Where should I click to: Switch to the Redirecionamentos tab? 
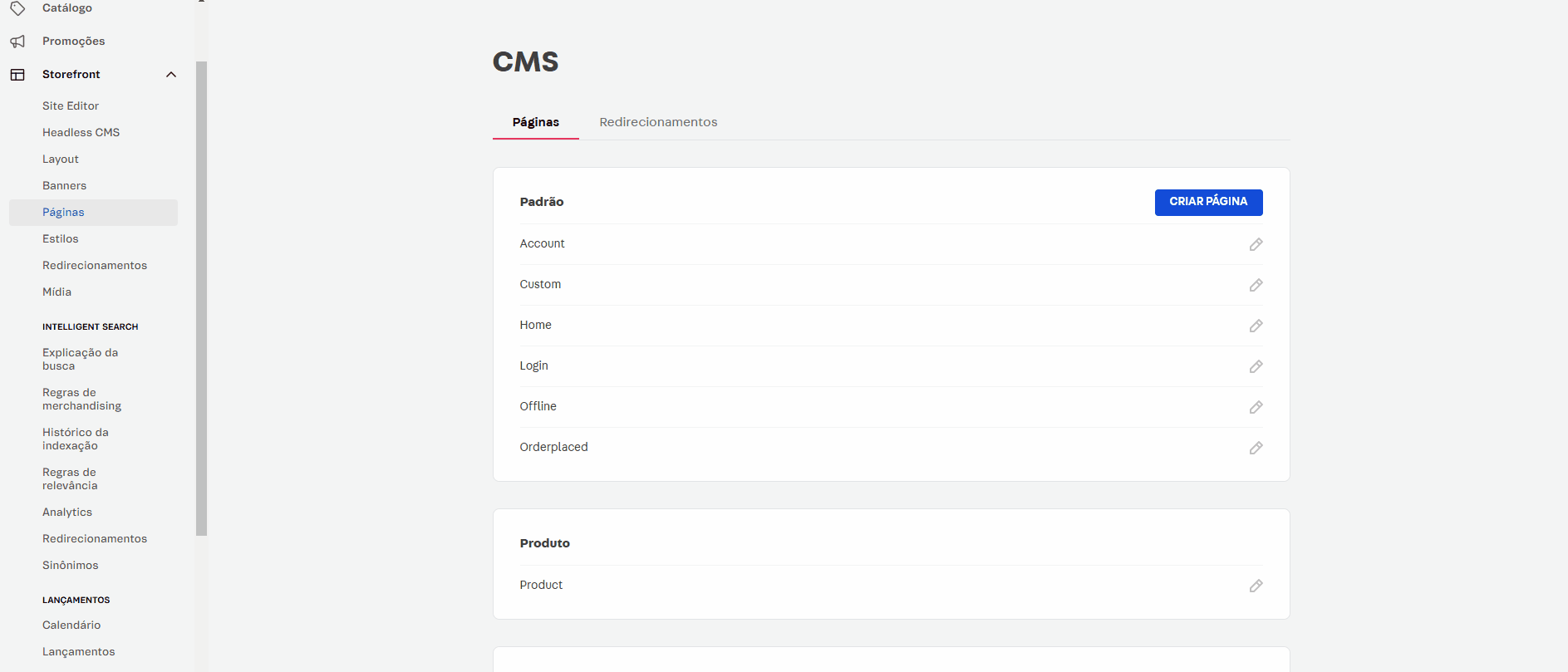(x=658, y=121)
